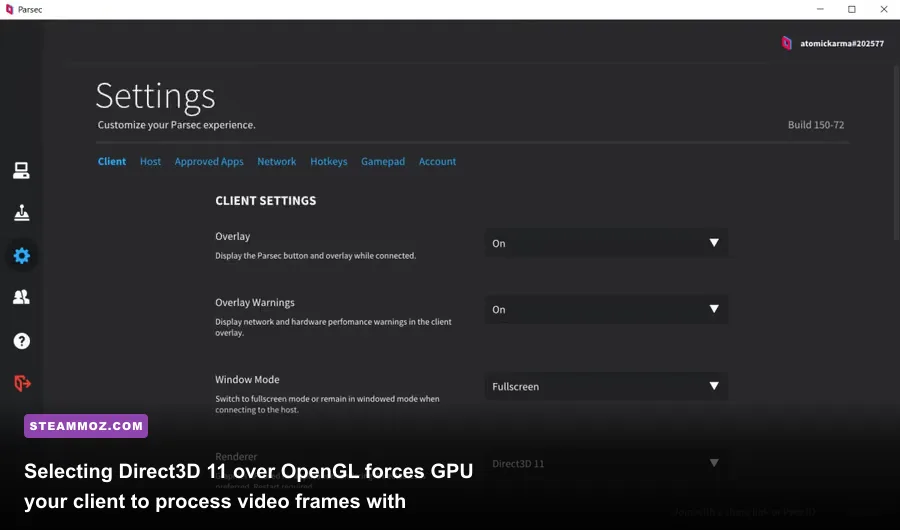900x530 pixels.
Task: Switch to the Host tab
Action: click(150, 161)
